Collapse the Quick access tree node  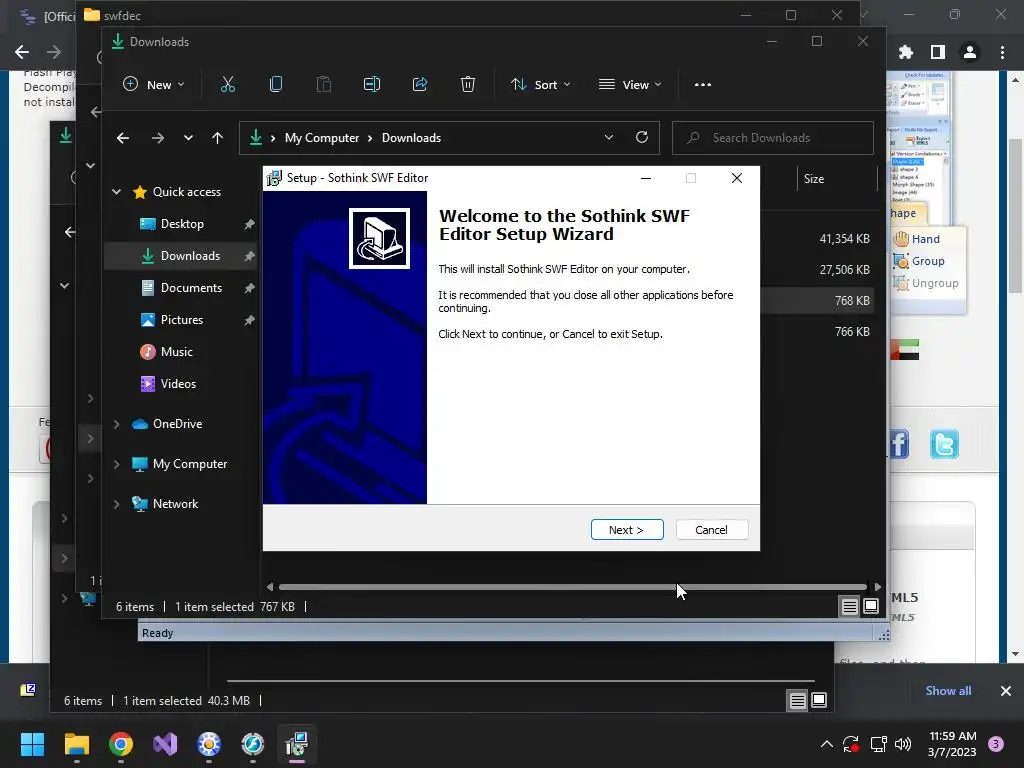tap(116, 192)
